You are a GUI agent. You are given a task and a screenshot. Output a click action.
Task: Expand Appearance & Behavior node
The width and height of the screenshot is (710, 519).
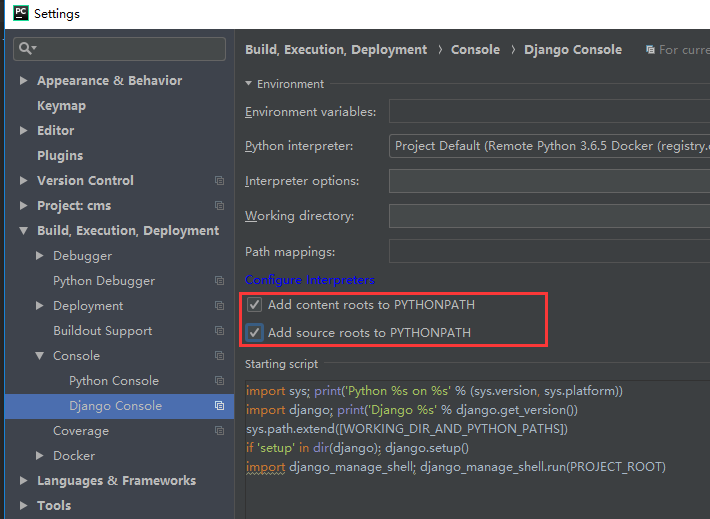coord(23,81)
